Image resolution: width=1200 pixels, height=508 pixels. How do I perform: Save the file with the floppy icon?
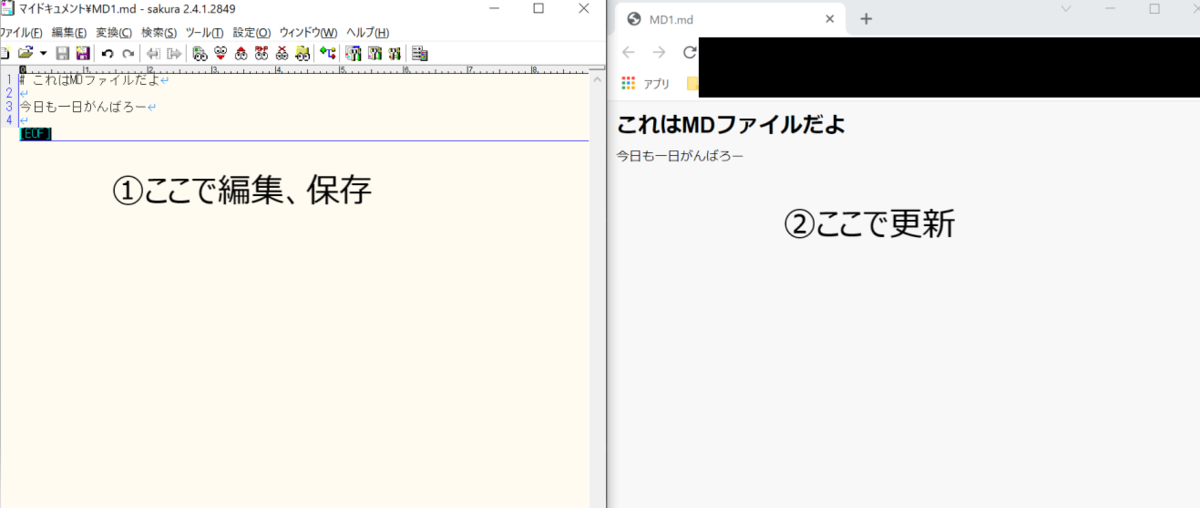[62, 53]
